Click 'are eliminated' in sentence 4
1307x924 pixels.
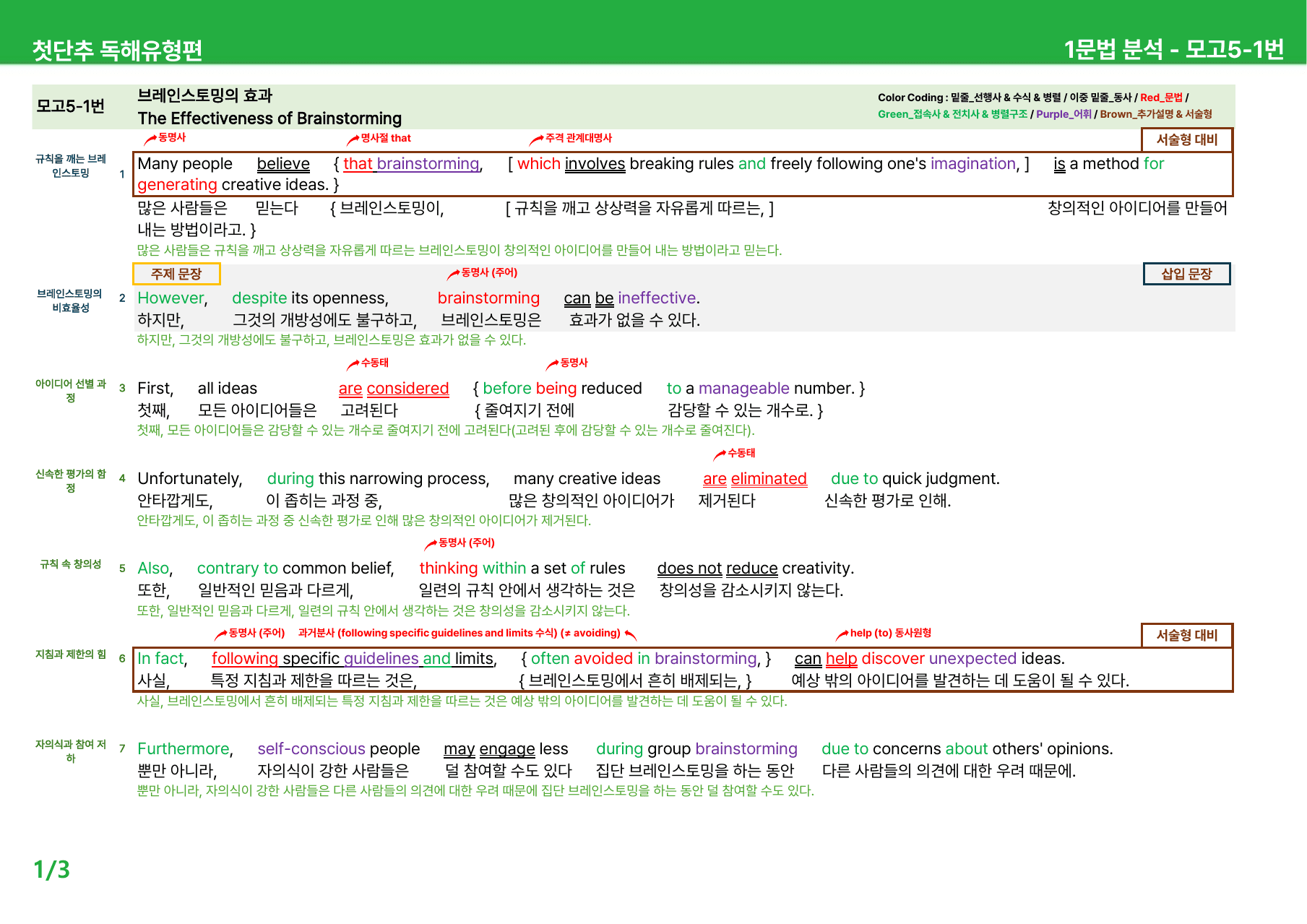tap(755, 479)
